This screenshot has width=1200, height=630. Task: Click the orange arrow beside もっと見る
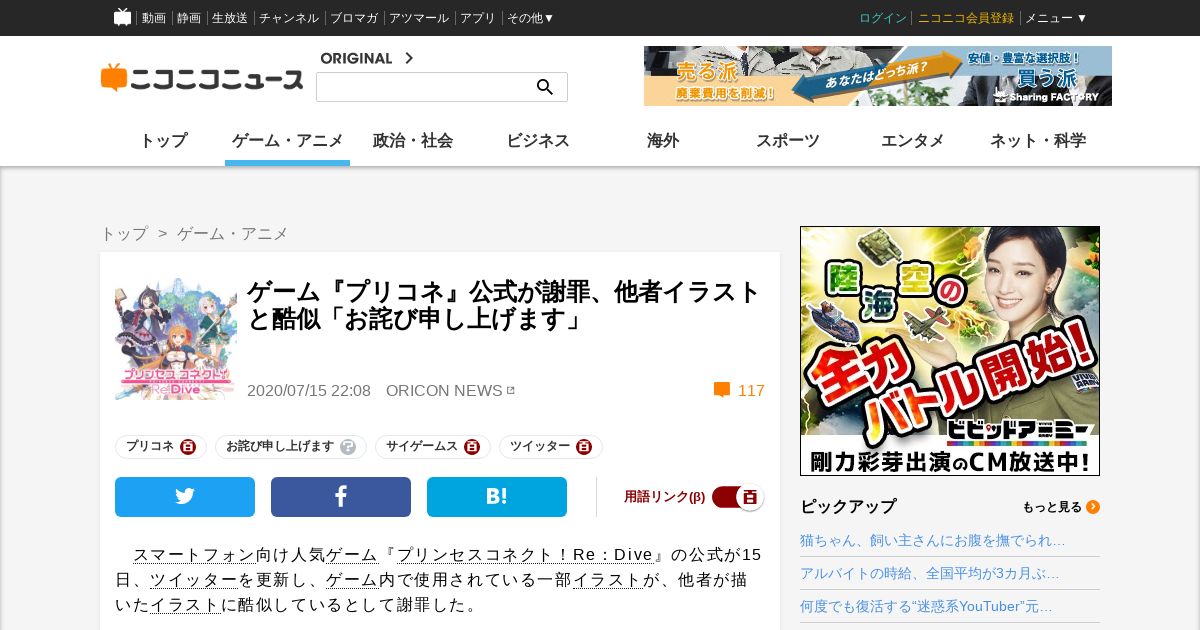pos(1093,507)
